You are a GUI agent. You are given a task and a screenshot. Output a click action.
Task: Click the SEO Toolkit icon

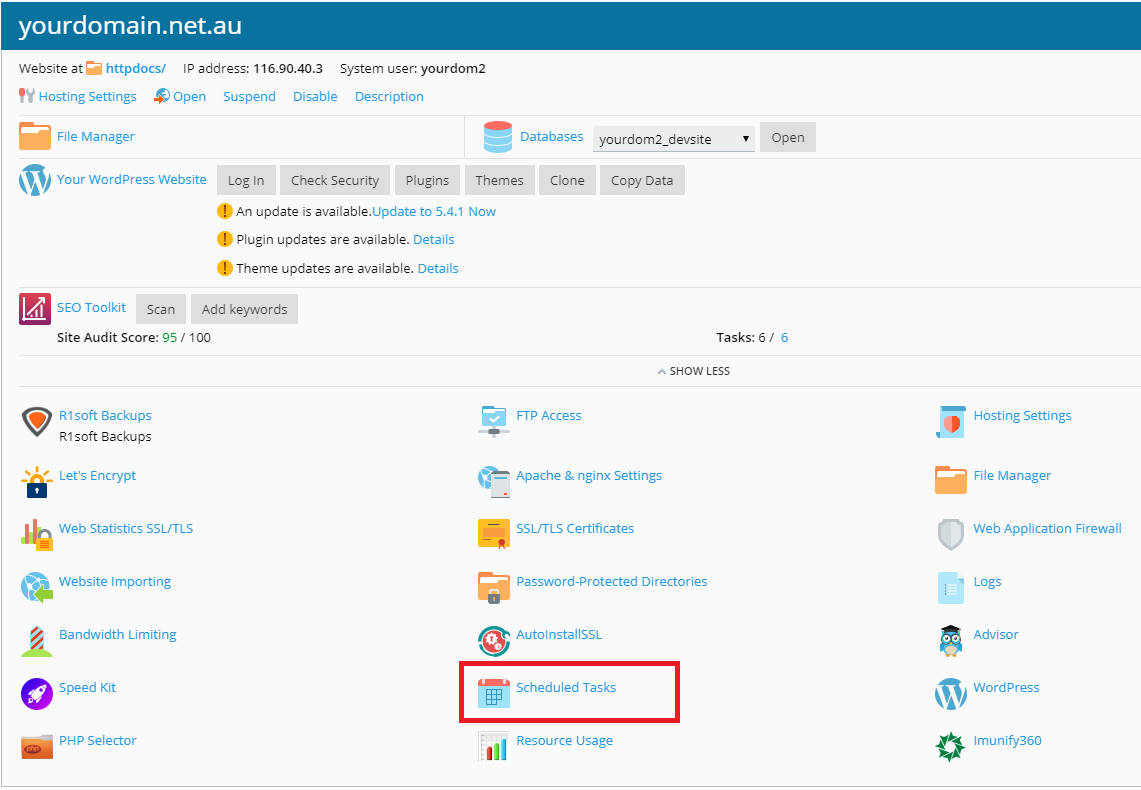coord(35,309)
